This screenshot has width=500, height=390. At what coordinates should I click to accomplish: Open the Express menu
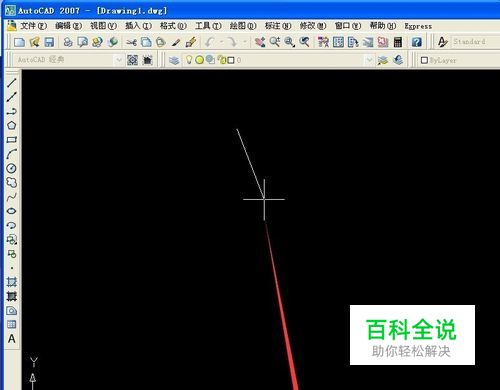[x=418, y=26]
